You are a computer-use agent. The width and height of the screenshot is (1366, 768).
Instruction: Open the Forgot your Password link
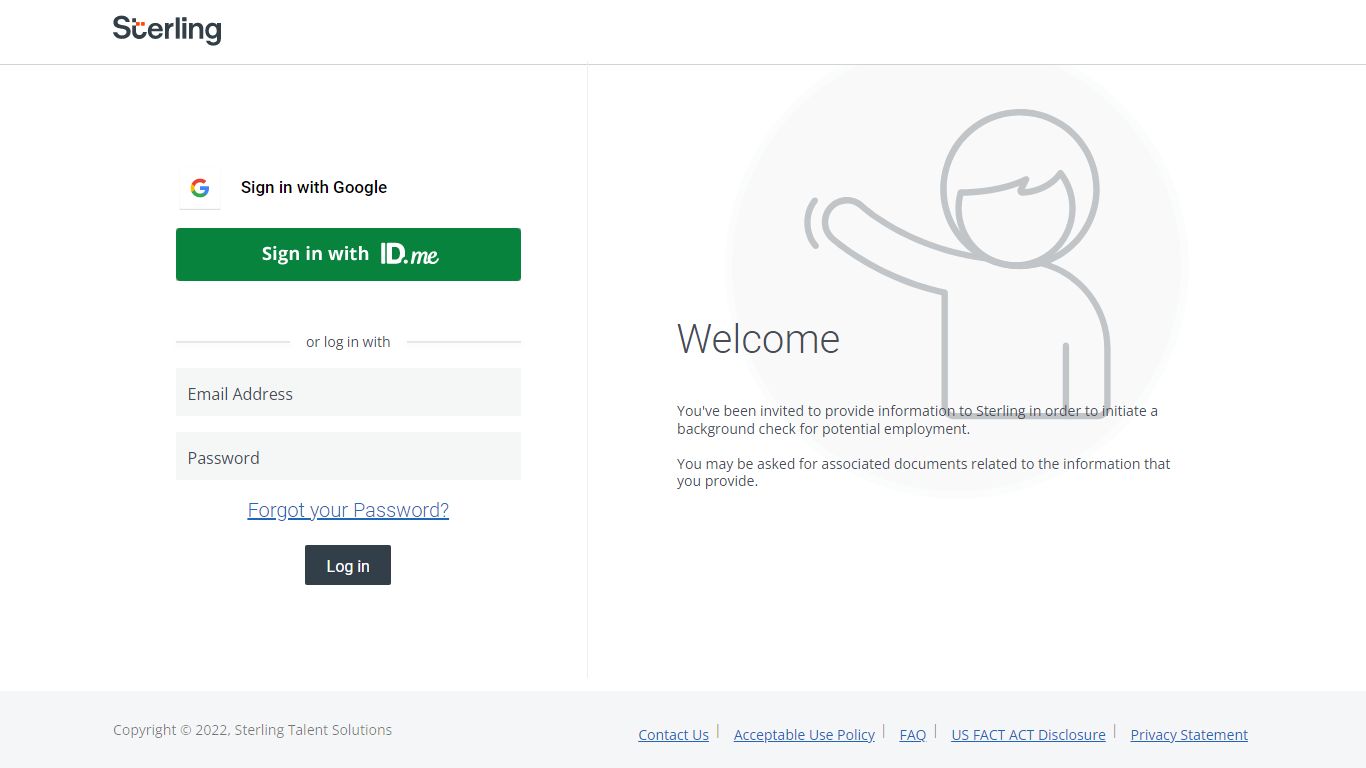click(x=348, y=510)
